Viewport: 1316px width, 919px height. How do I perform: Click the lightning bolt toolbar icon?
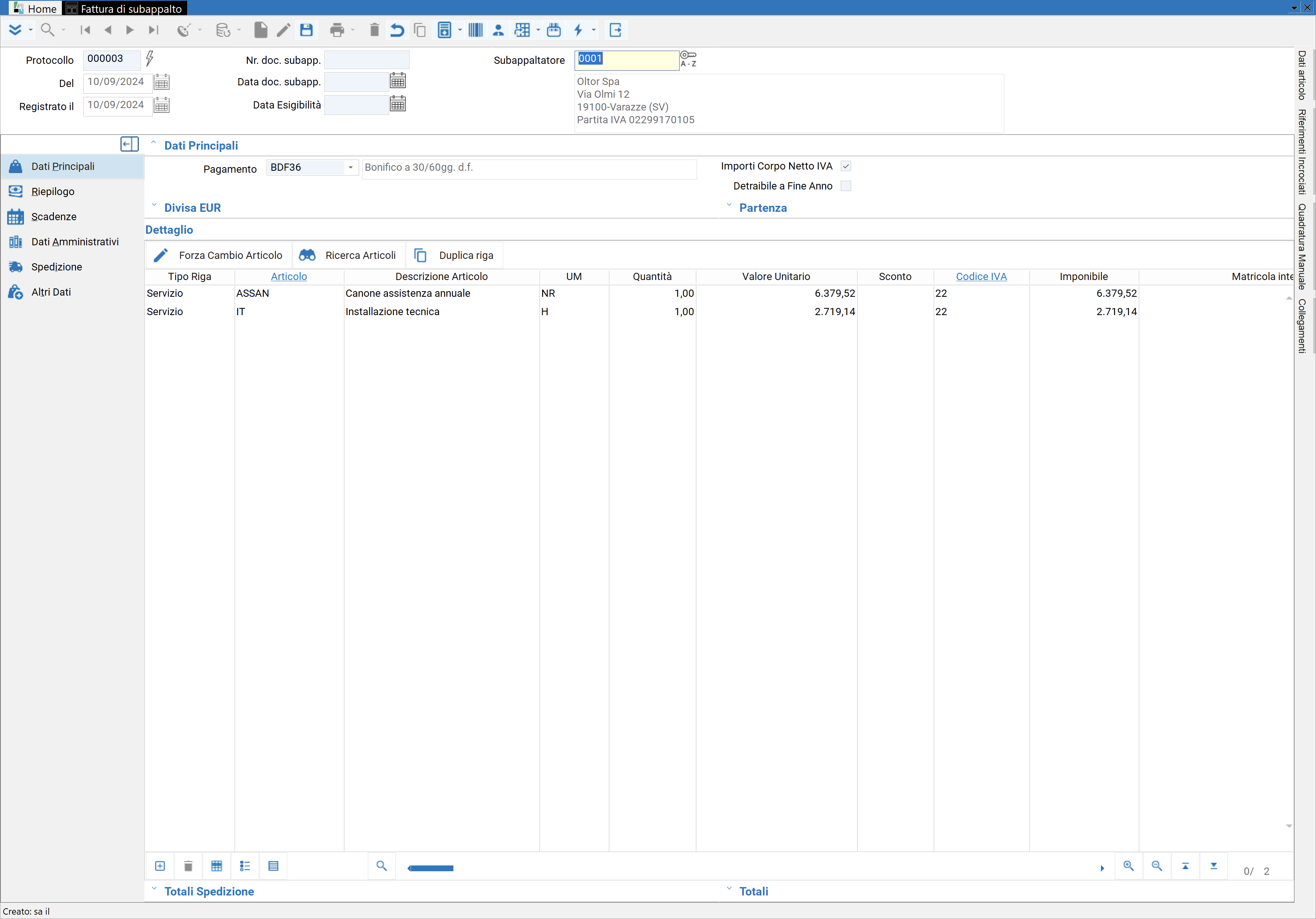point(578,30)
